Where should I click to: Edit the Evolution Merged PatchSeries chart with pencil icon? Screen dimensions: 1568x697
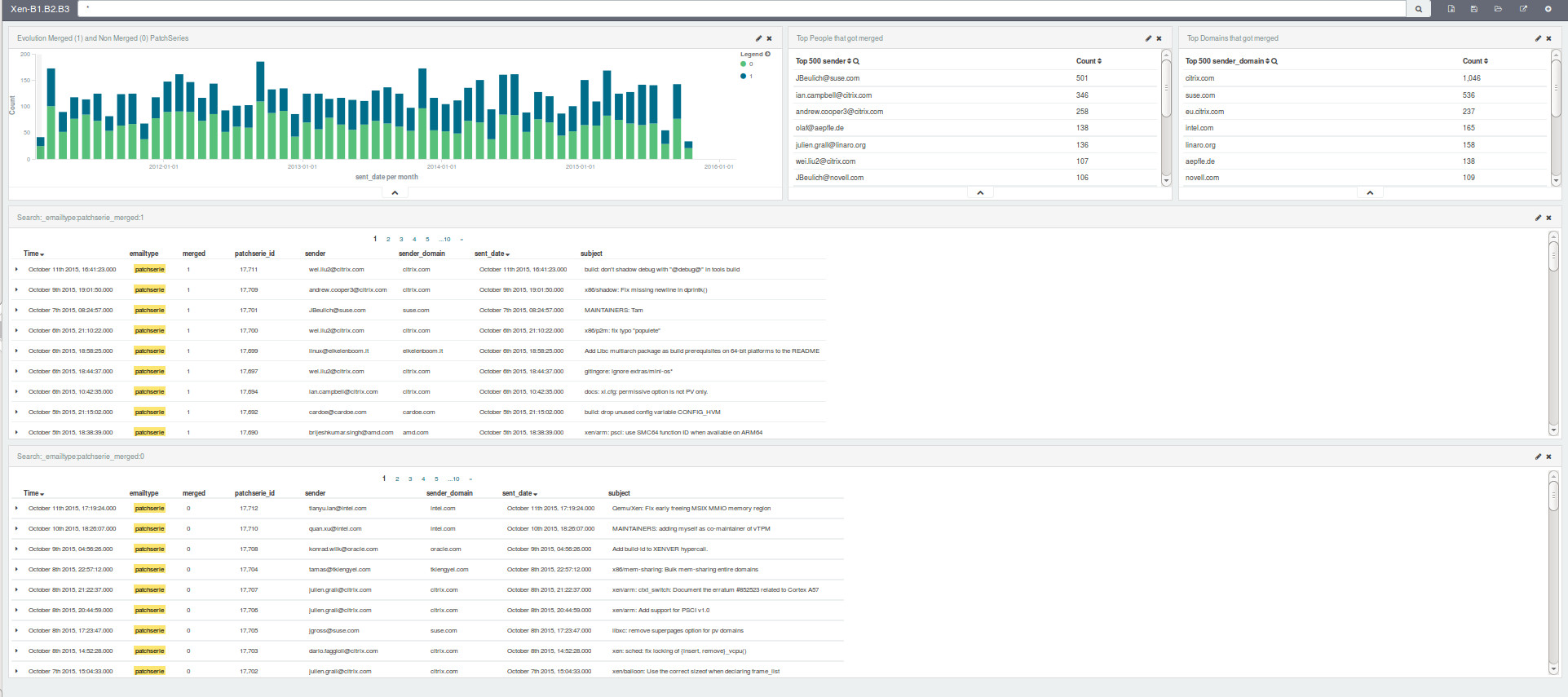tap(758, 38)
